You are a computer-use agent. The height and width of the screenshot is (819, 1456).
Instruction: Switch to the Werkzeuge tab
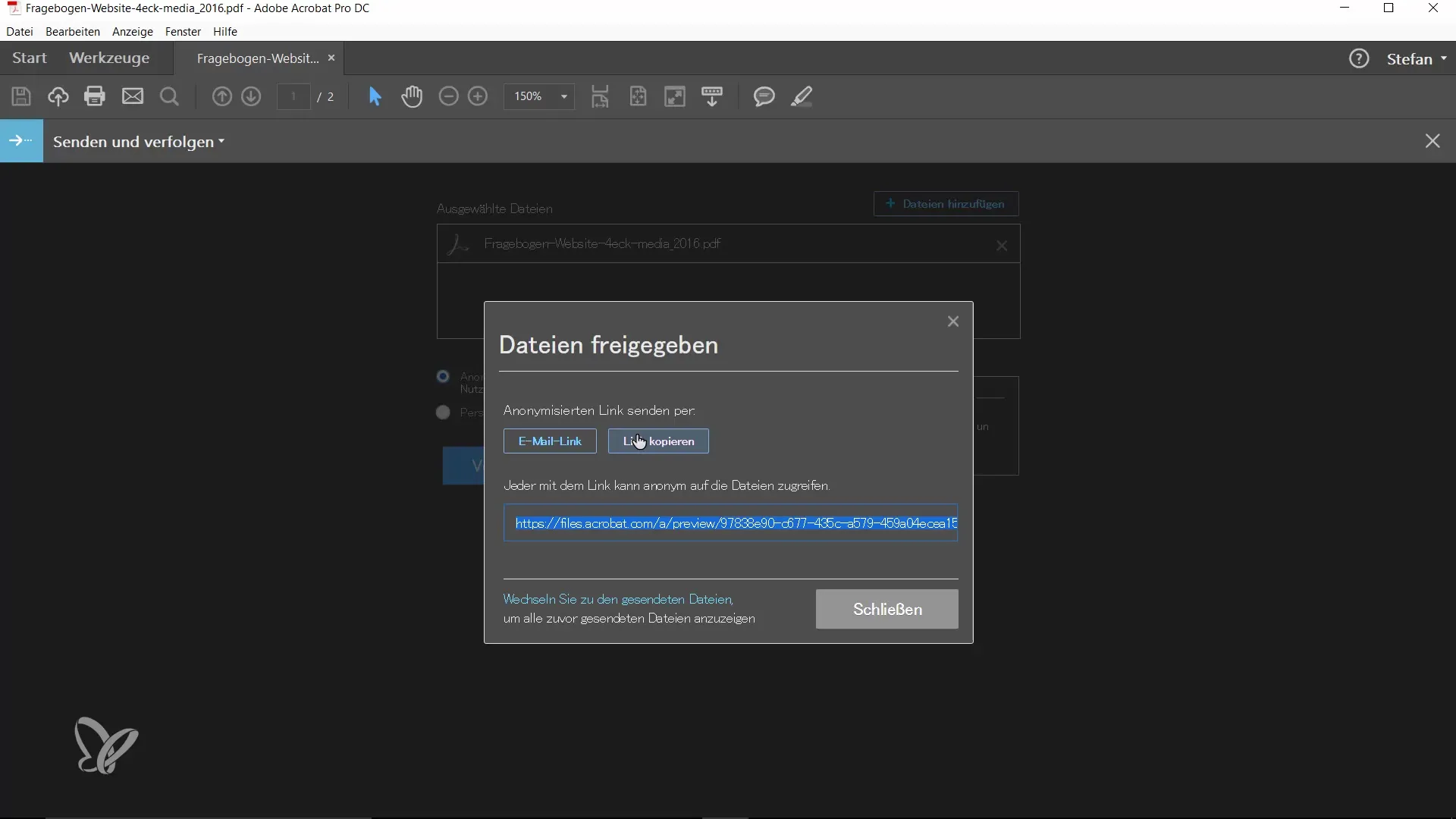(109, 58)
